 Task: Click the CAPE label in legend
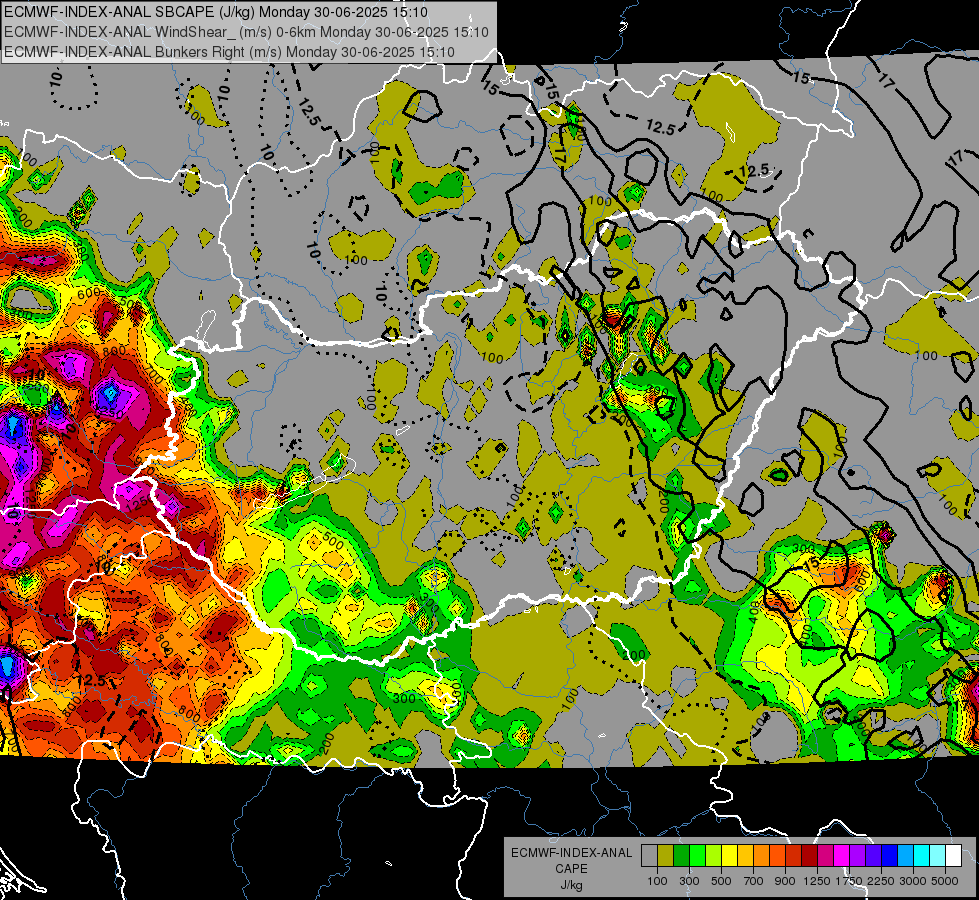571,869
